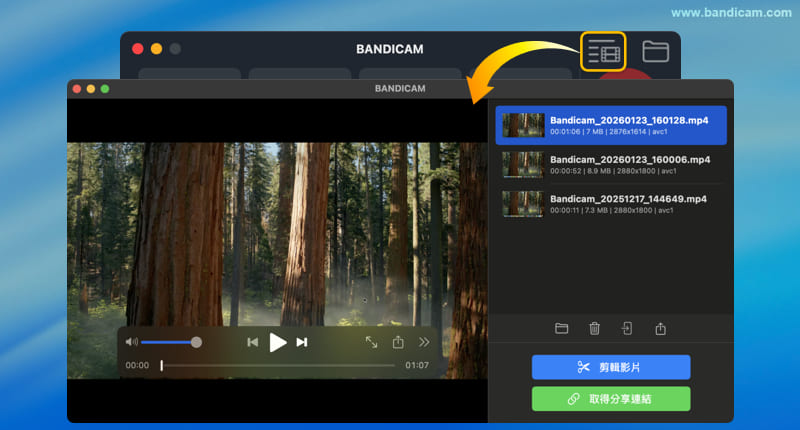Open containing folder icon below video list

pos(562,328)
